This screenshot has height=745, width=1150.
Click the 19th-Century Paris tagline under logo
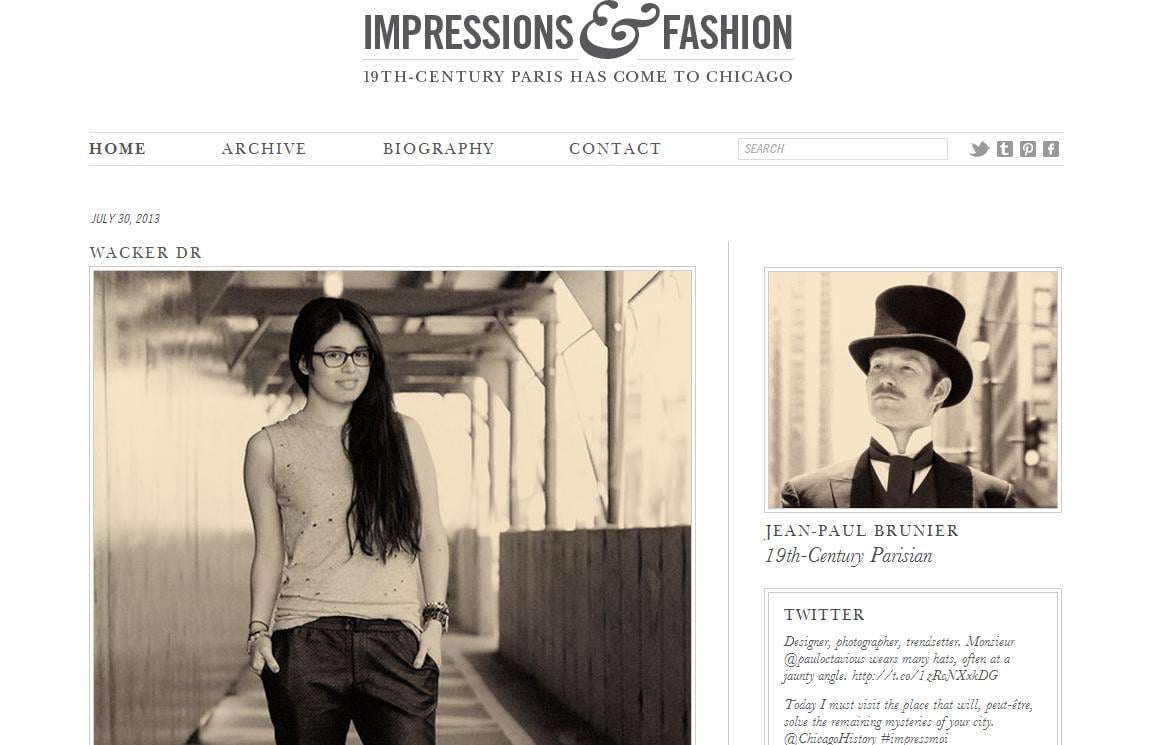578,76
